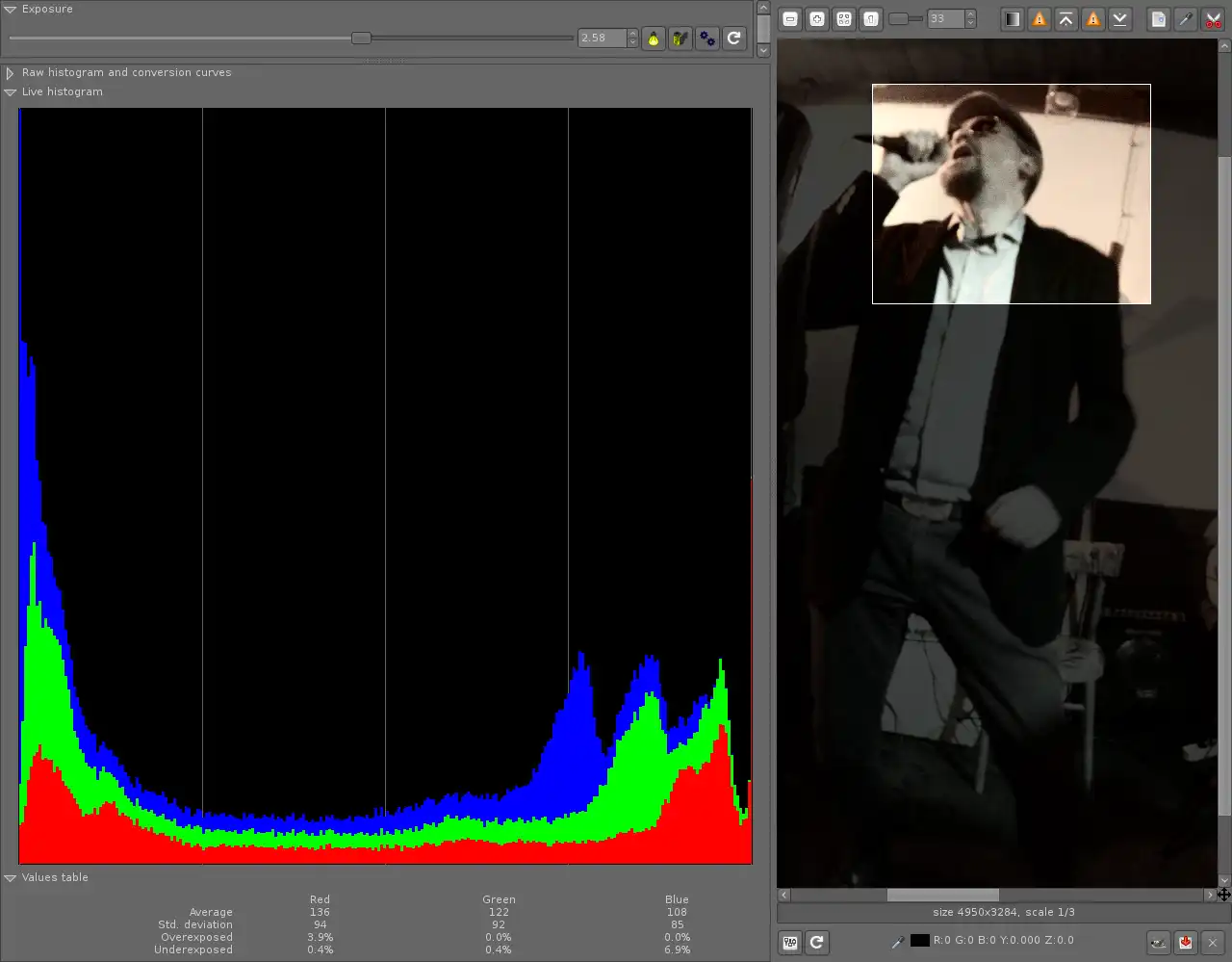Screen dimensions: 1232x962
Task: Collapse the Exposure section
Action: 11,10
